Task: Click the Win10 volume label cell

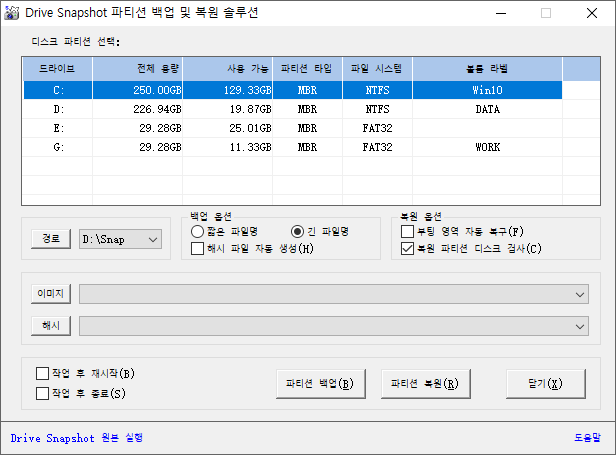Action: [488, 90]
